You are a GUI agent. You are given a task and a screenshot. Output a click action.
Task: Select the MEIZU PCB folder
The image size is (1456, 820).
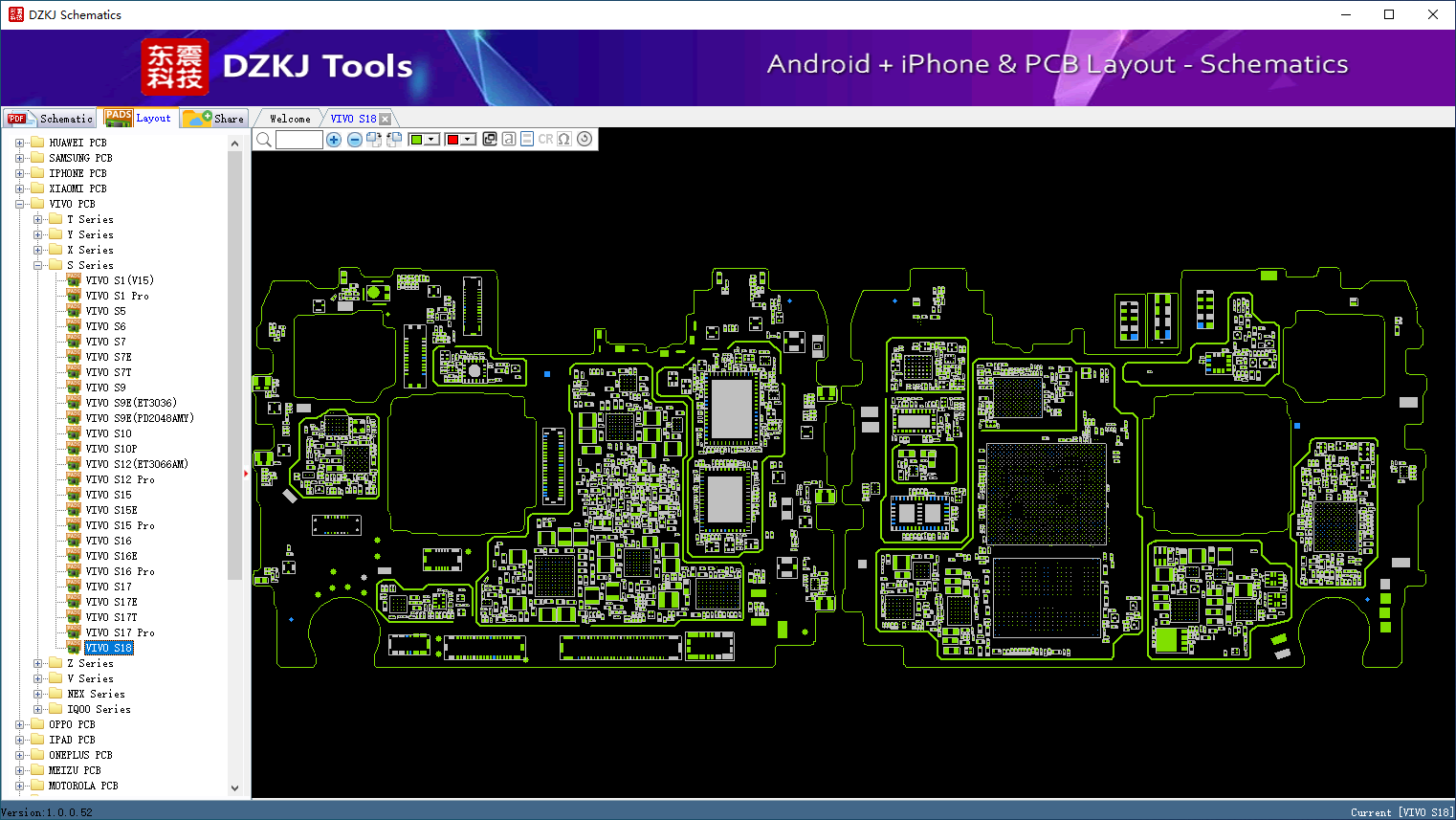coord(75,770)
